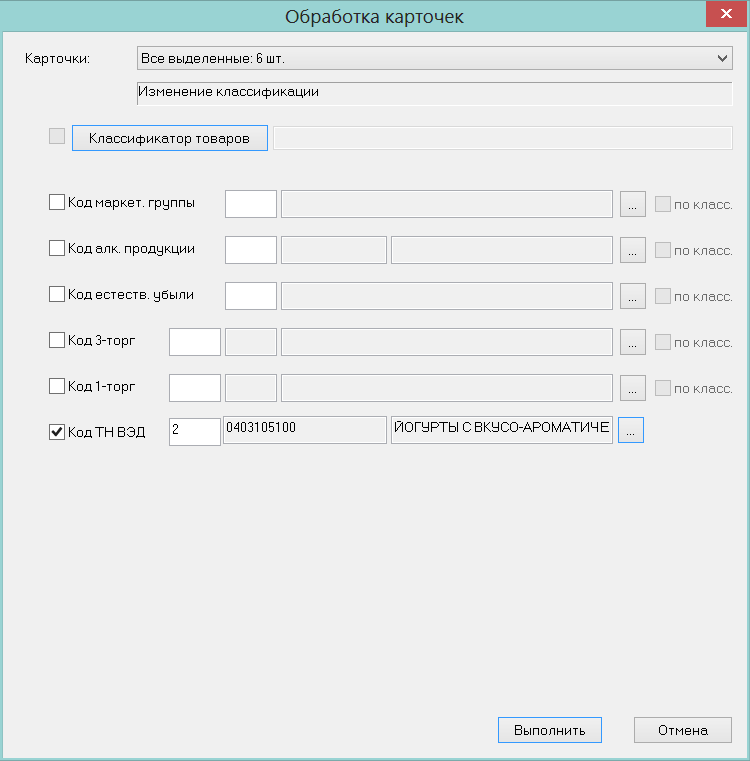Tick the Код алк. продукции checkbox
Screen dimensions: 750x761
pos(57,248)
